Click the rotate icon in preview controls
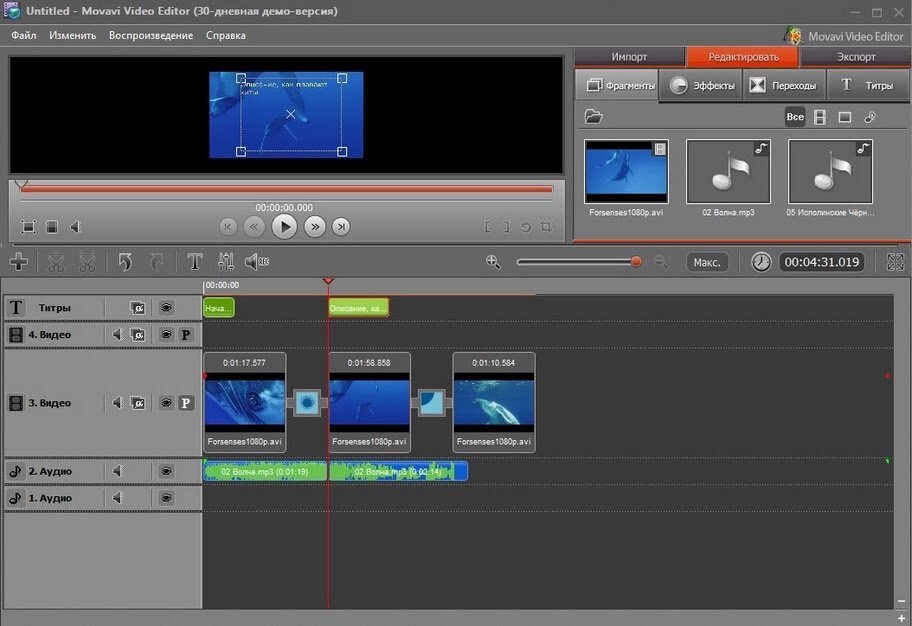The height and width of the screenshot is (626, 912). (525, 227)
